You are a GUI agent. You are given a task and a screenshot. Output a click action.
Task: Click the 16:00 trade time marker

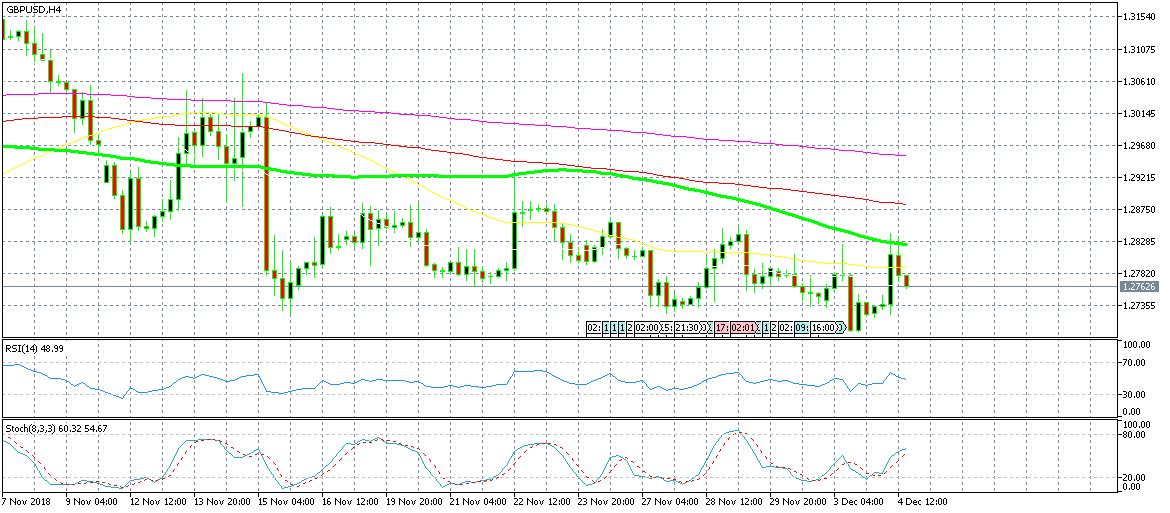click(824, 327)
